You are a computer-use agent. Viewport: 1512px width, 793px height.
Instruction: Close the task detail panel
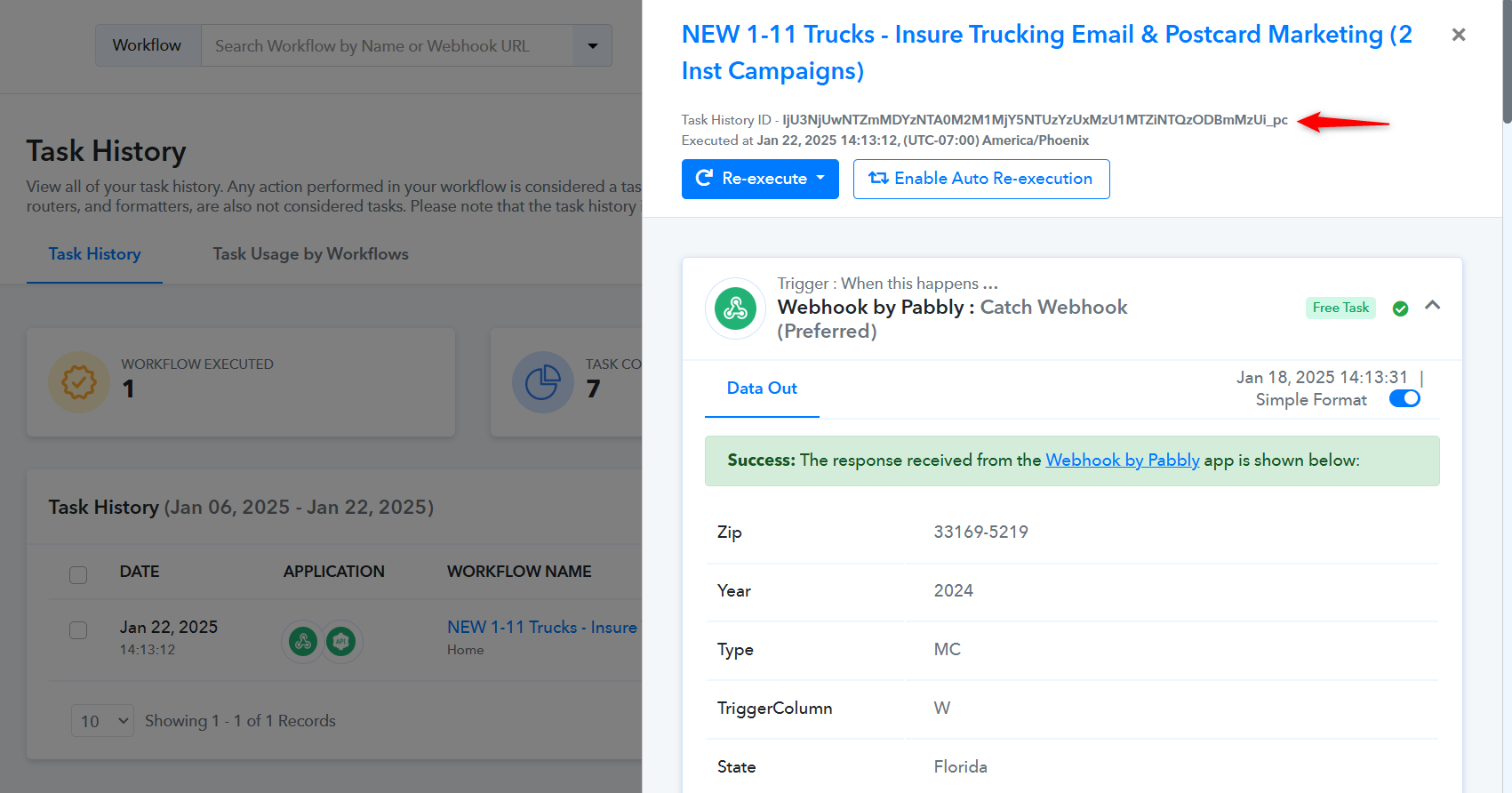pyautogui.click(x=1458, y=35)
